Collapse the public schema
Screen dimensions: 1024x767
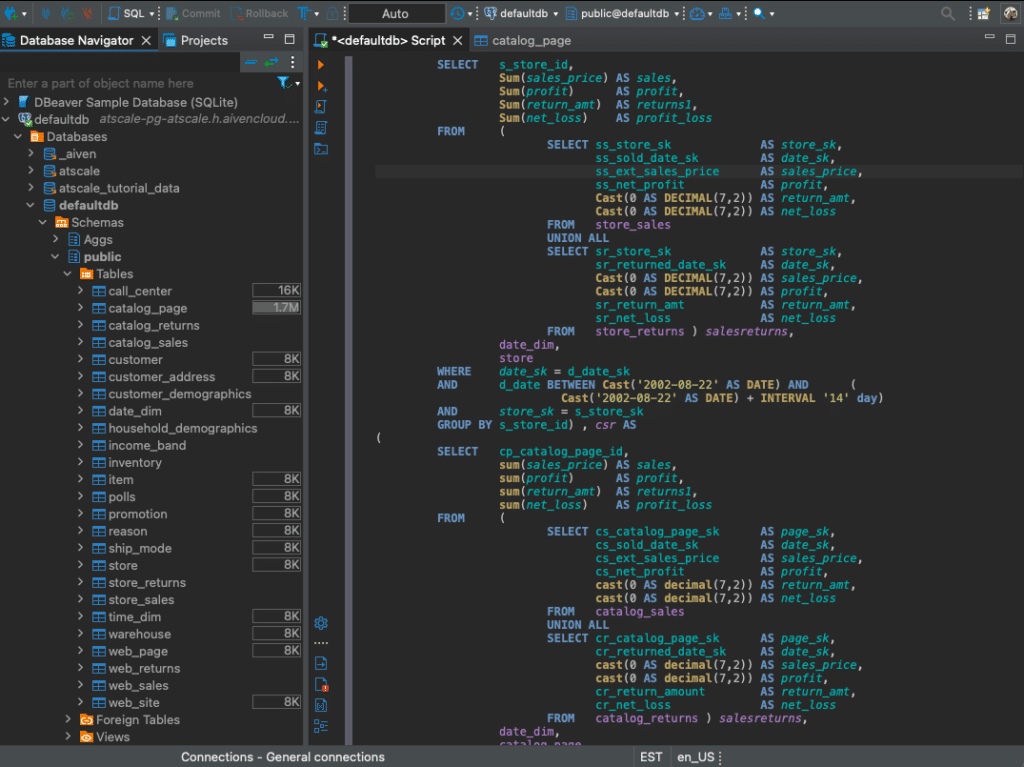point(56,256)
